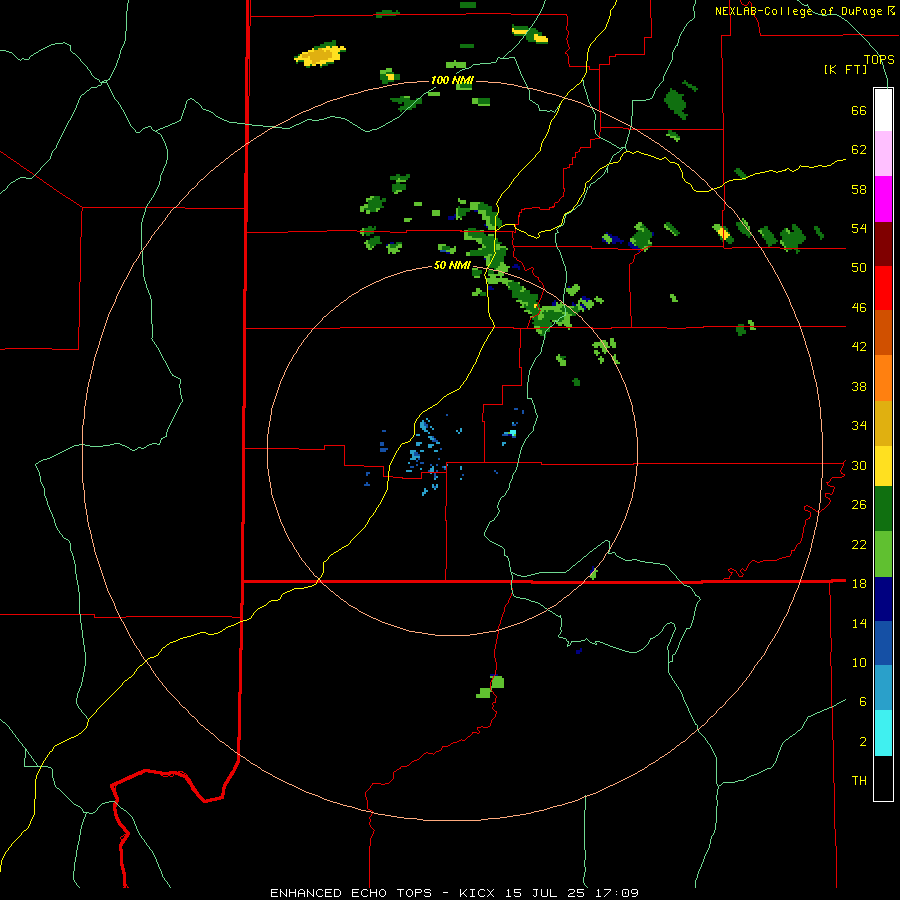The height and width of the screenshot is (900, 900).
Task: Pick the dark red (maroon) legend band
Action: pyautogui.click(x=883, y=245)
